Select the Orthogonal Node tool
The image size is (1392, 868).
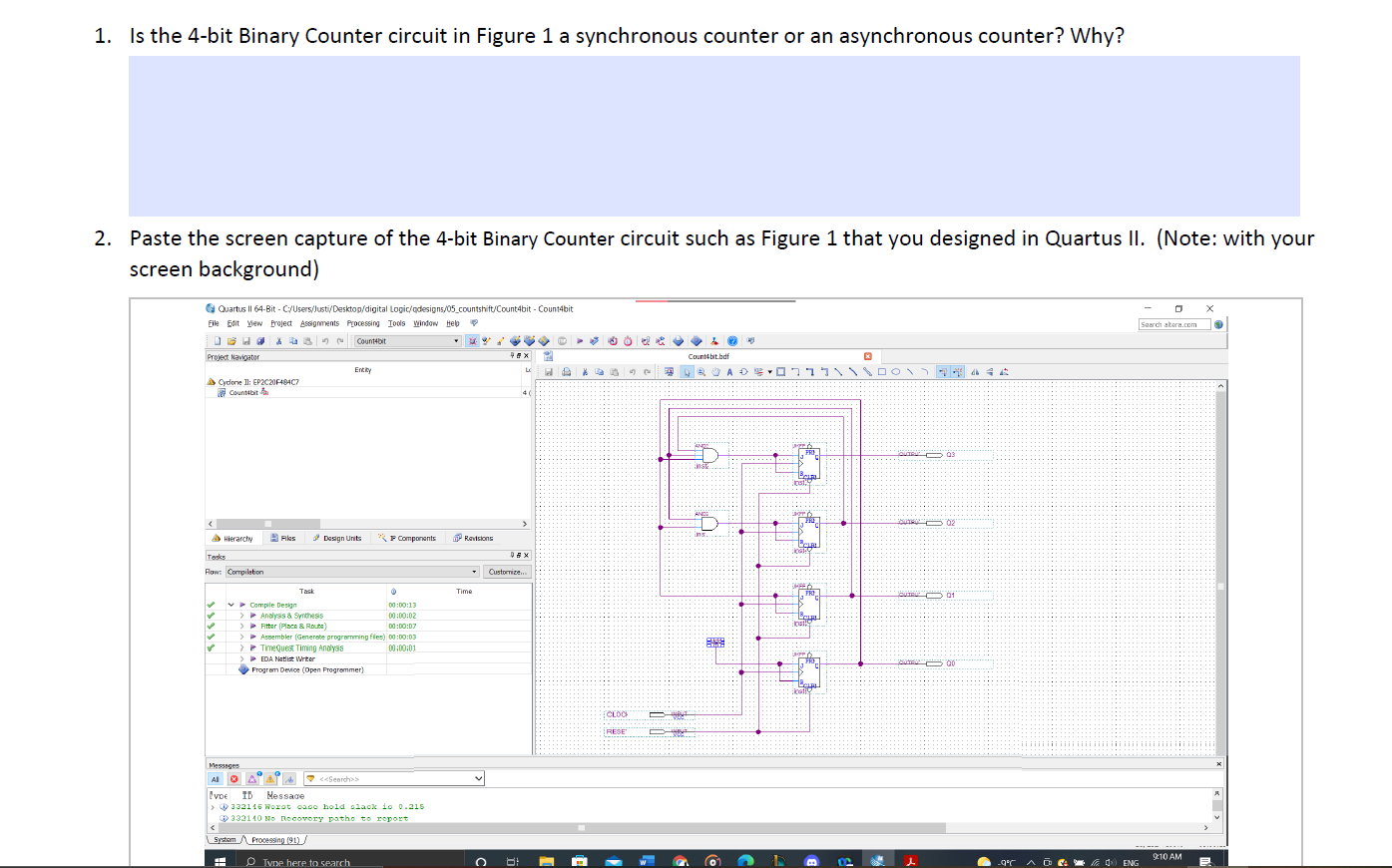coord(796,371)
